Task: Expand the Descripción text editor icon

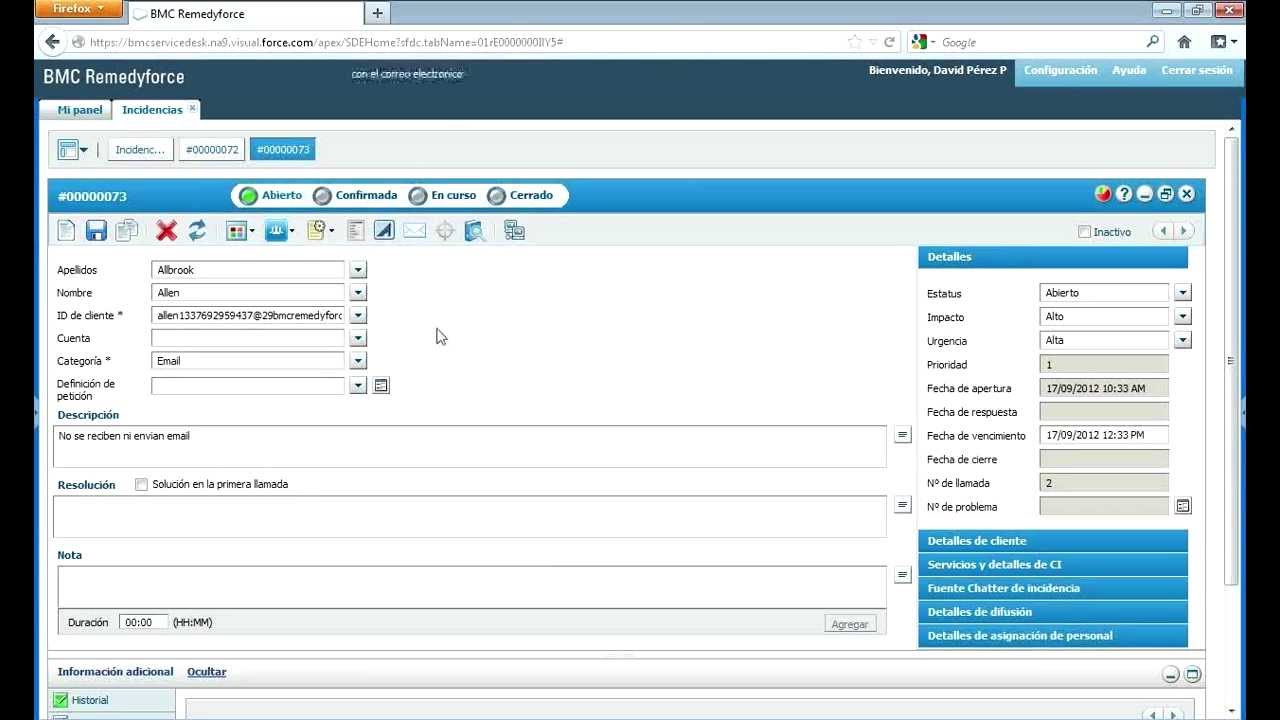Action: (903, 435)
